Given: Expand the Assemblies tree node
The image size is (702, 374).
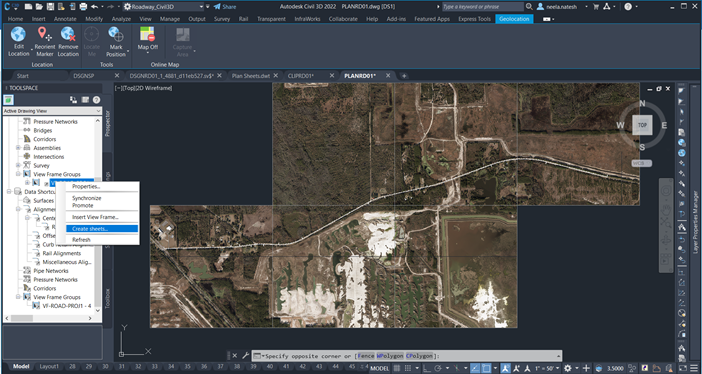Looking at the screenshot, I should [18, 148].
